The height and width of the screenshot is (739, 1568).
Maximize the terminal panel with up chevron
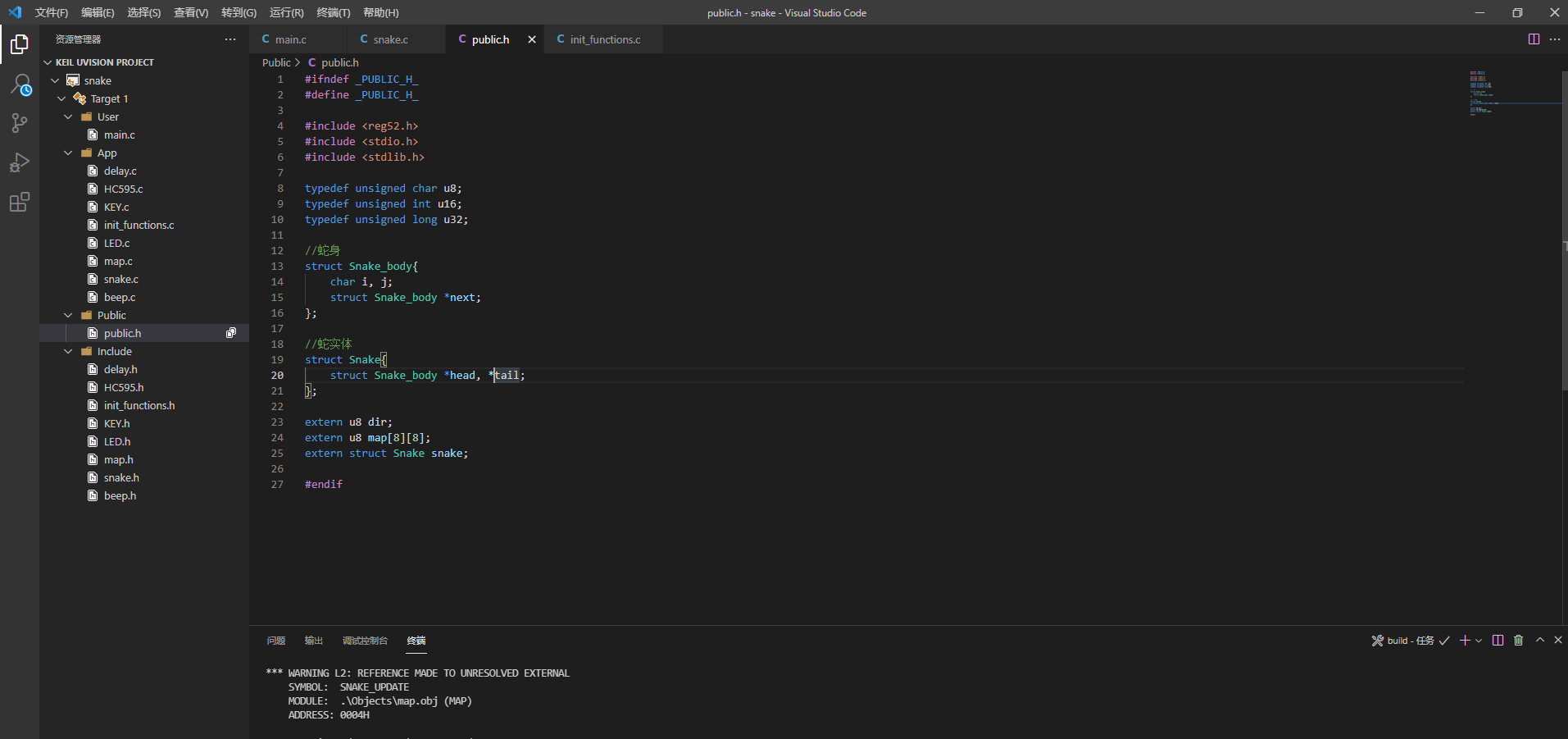[x=1540, y=640]
